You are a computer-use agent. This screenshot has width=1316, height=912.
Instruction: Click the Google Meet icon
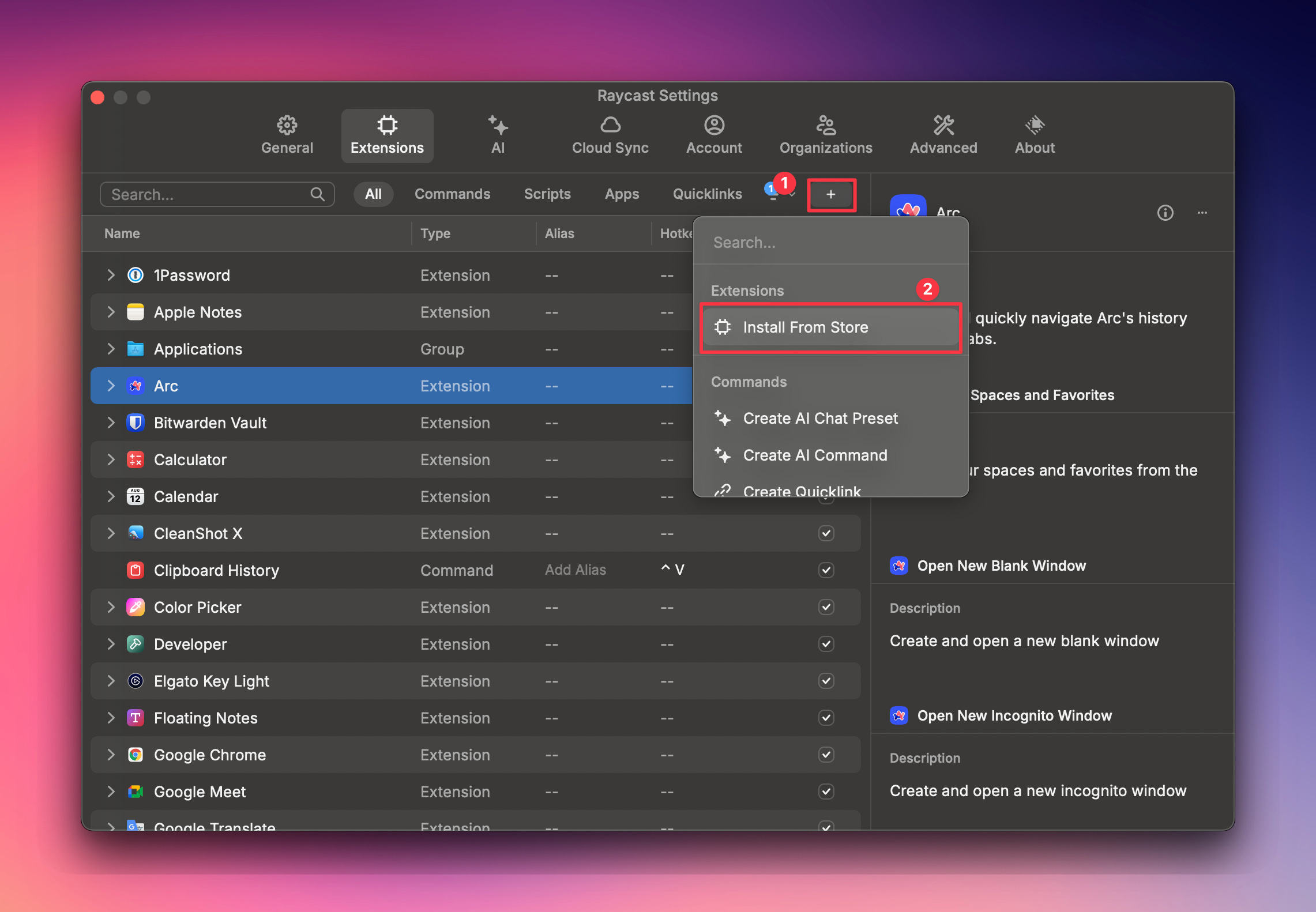pos(135,792)
